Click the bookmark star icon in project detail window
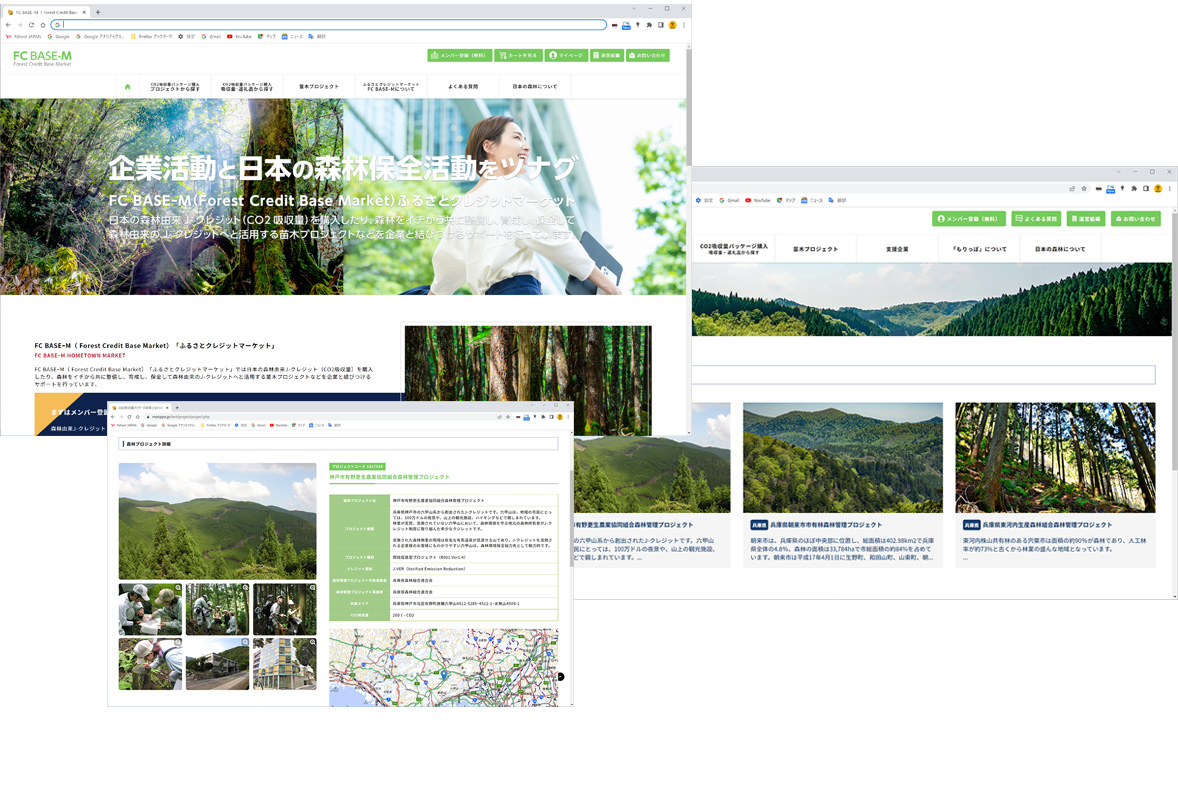This screenshot has width=1178, height=801. point(508,417)
